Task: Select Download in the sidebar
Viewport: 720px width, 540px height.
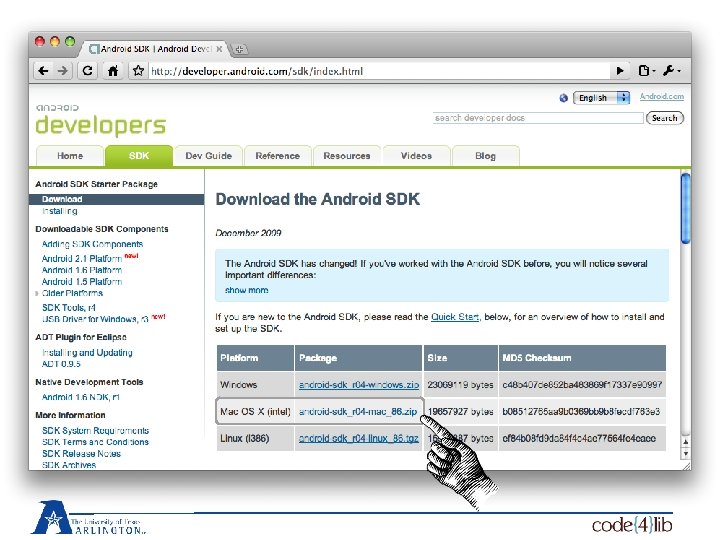Action: 117,199
